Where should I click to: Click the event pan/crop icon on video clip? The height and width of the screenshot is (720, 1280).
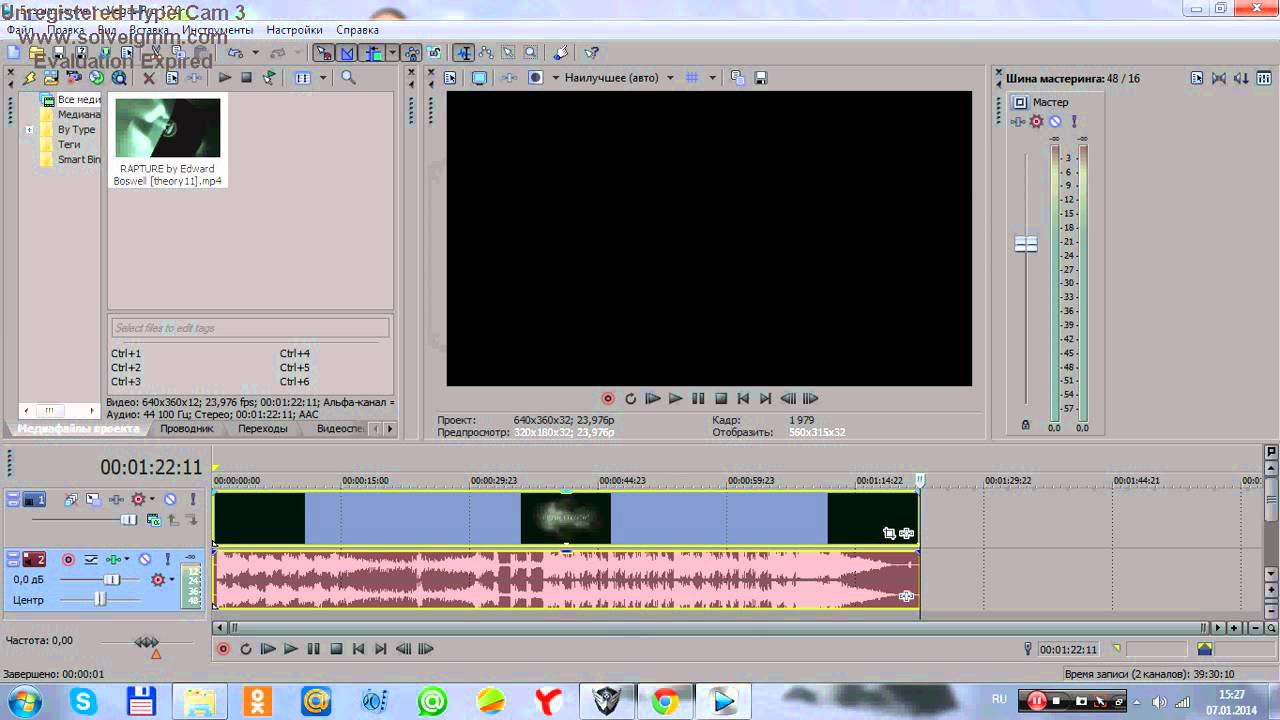pos(889,533)
